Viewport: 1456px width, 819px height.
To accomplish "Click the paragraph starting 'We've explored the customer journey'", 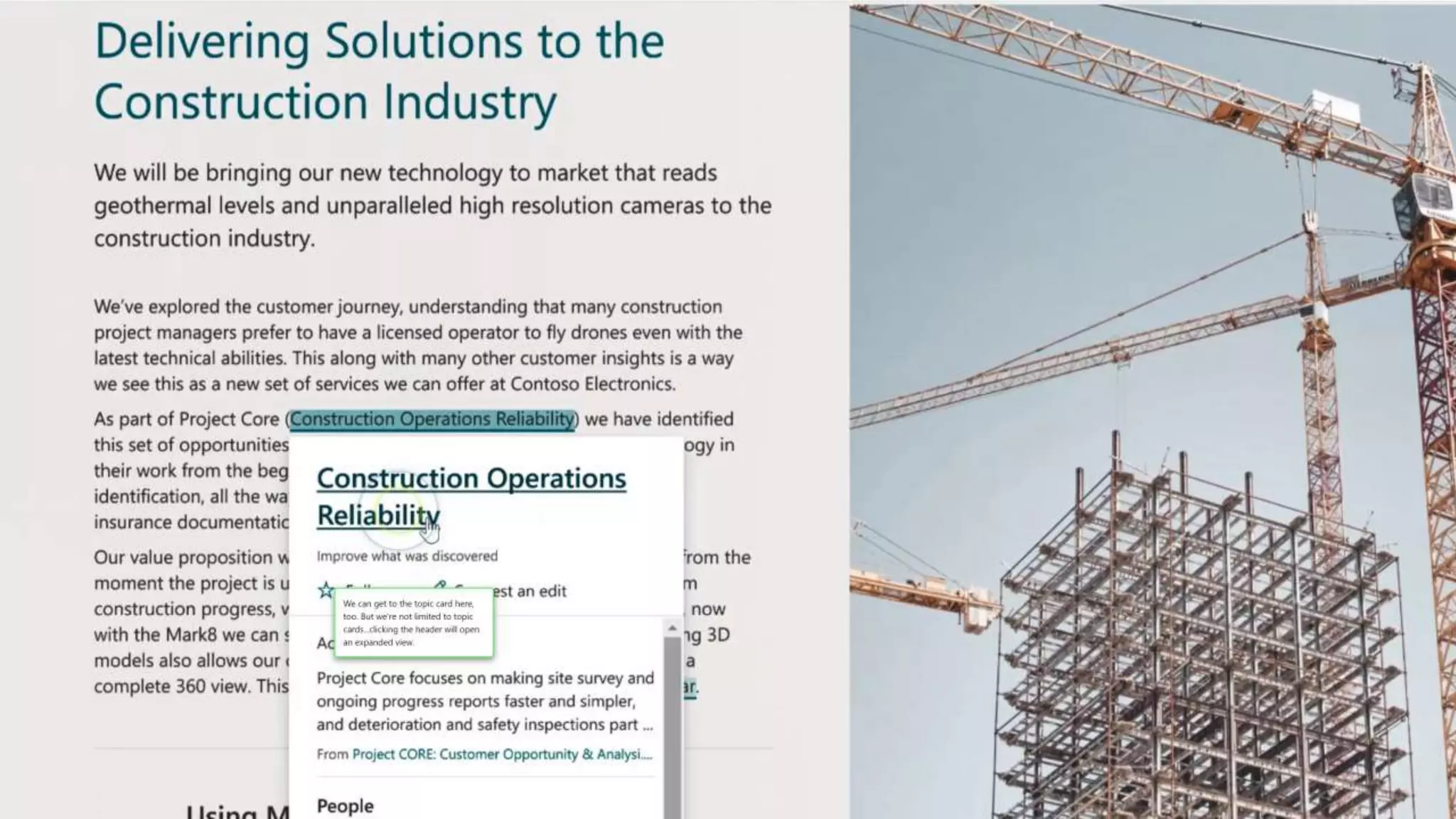I will (418, 346).
